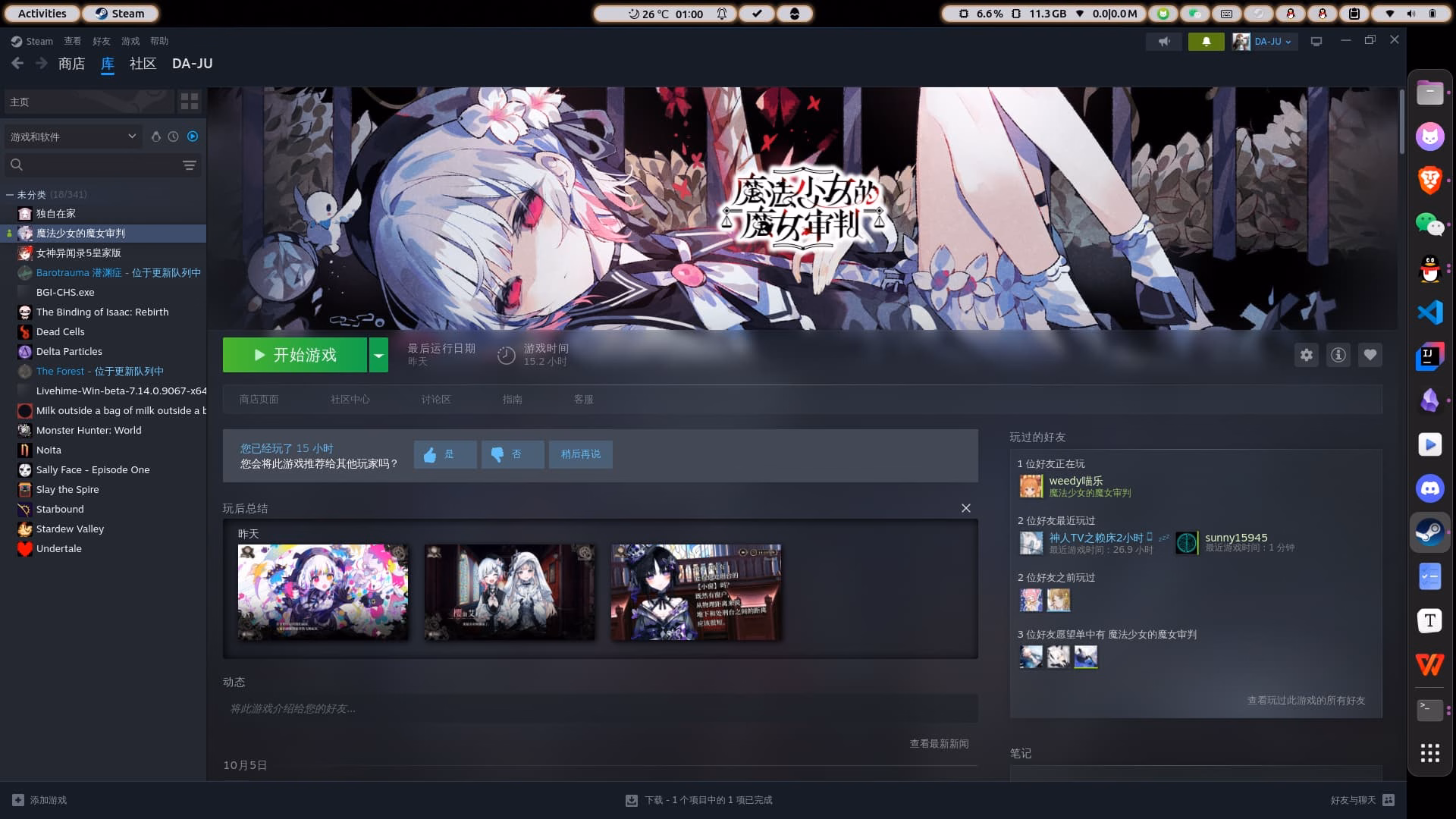Open the dark-haired girl screenshot thumbnail
This screenshot has width=1456, height=819.
click(x=696, y=592)
